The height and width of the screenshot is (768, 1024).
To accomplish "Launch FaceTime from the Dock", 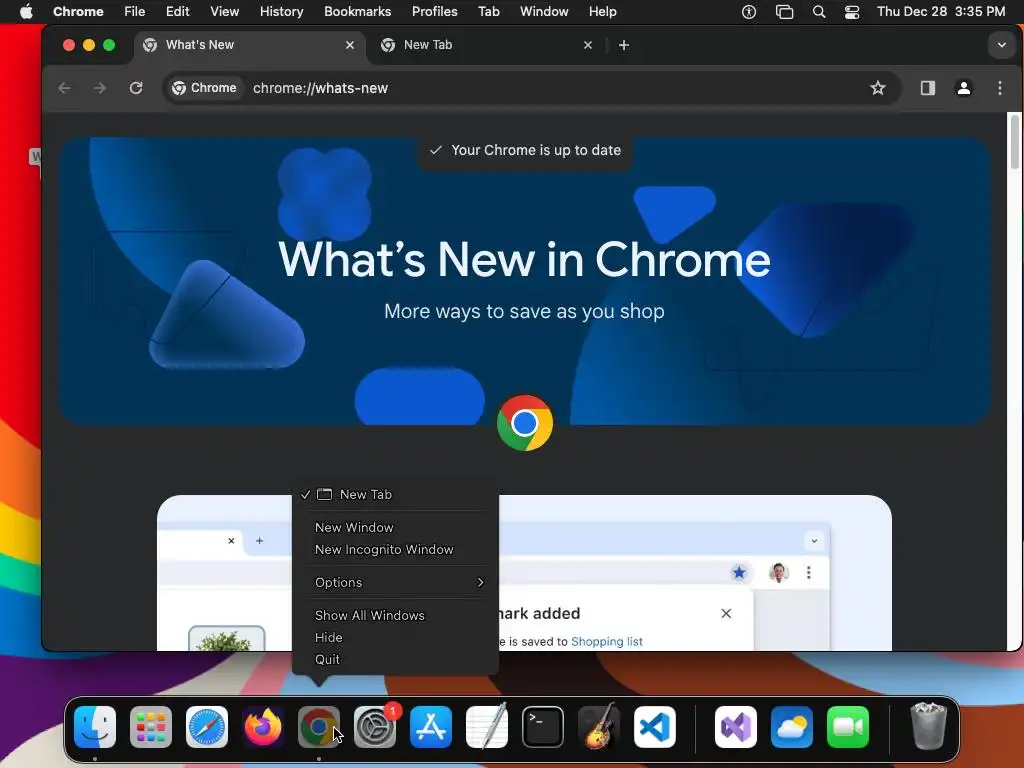I will coord(848,727).
